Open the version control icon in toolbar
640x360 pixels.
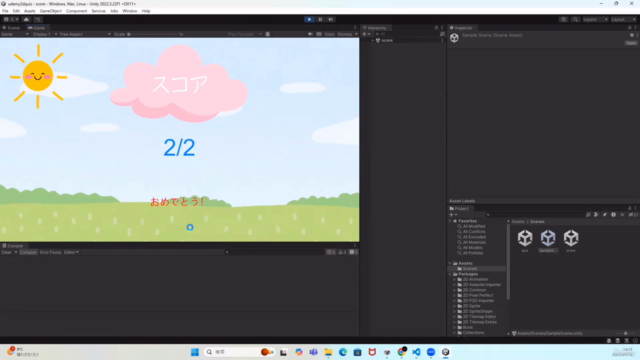pos(38,19)
